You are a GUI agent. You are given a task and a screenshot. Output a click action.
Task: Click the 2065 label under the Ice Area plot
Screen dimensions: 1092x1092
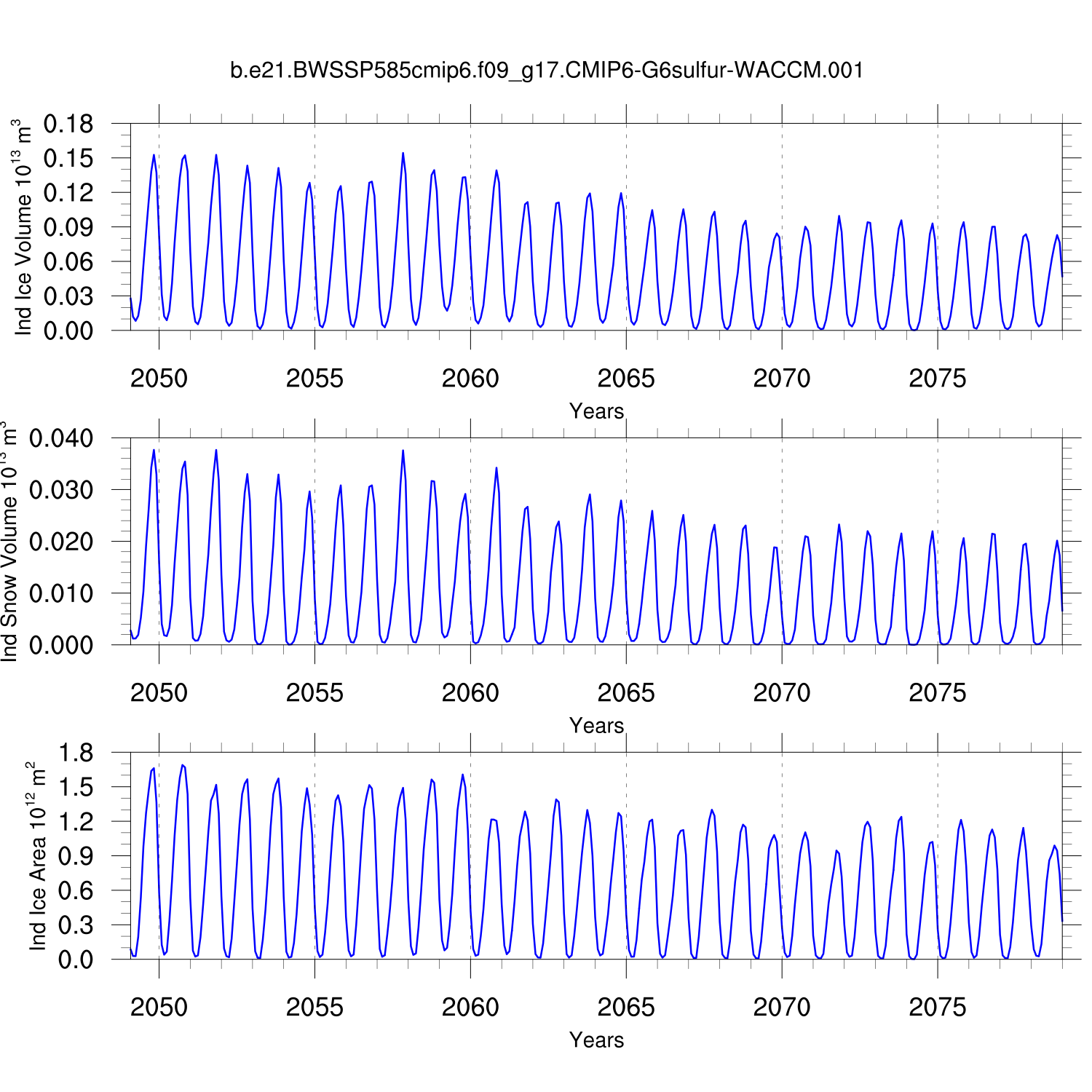(x=625, y=1008)
